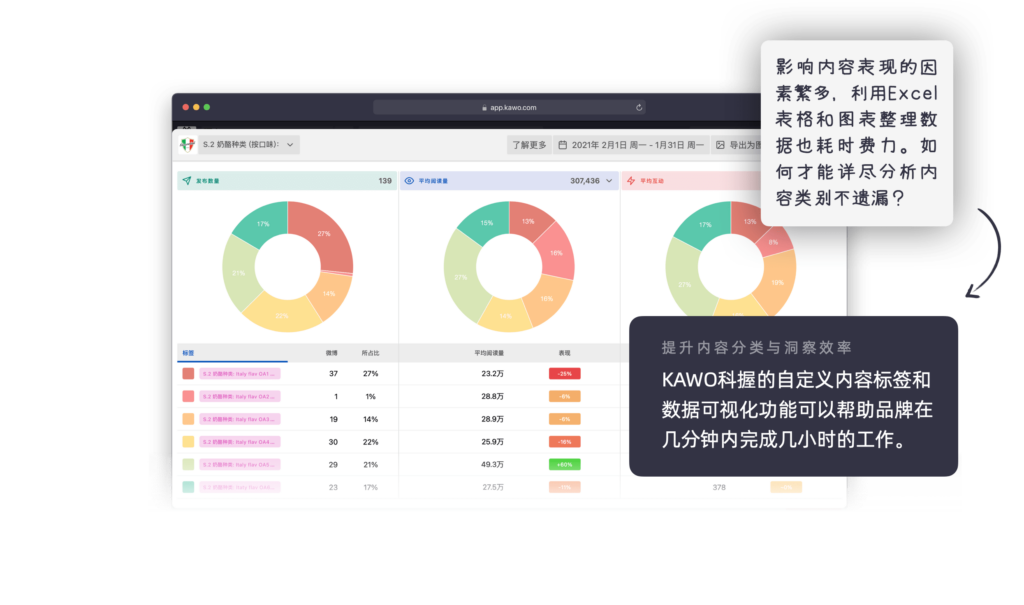1024x605 pixels.
Task: Click the 15% teal slice in 平均阅读量 donut
Action: tap(487, 223)
